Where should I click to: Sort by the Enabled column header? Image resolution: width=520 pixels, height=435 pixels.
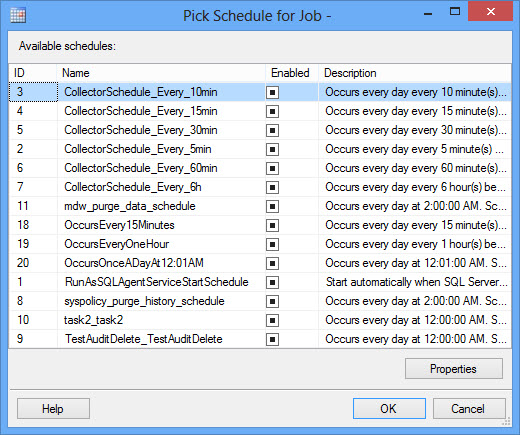click(x=292, y=73)
